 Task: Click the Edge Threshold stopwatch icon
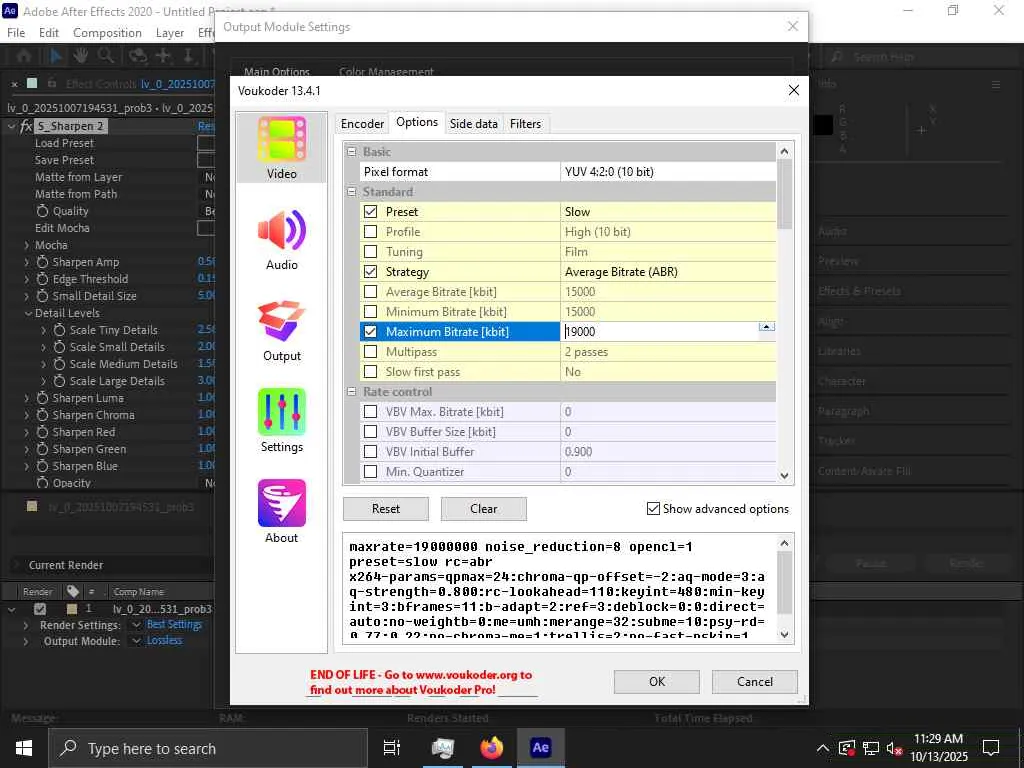[x=42, y=279]
